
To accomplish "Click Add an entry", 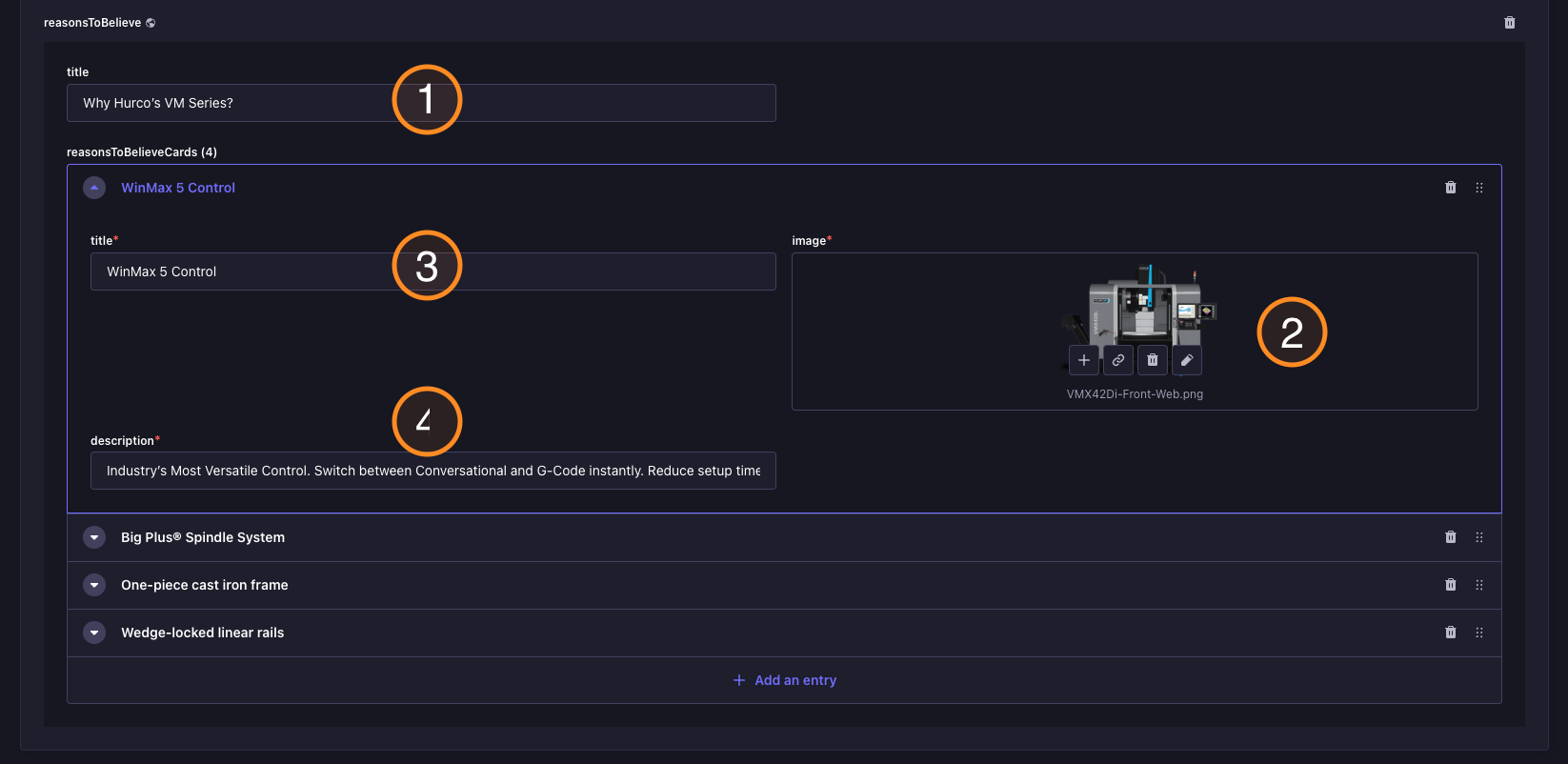I will [x=785, y=680].
